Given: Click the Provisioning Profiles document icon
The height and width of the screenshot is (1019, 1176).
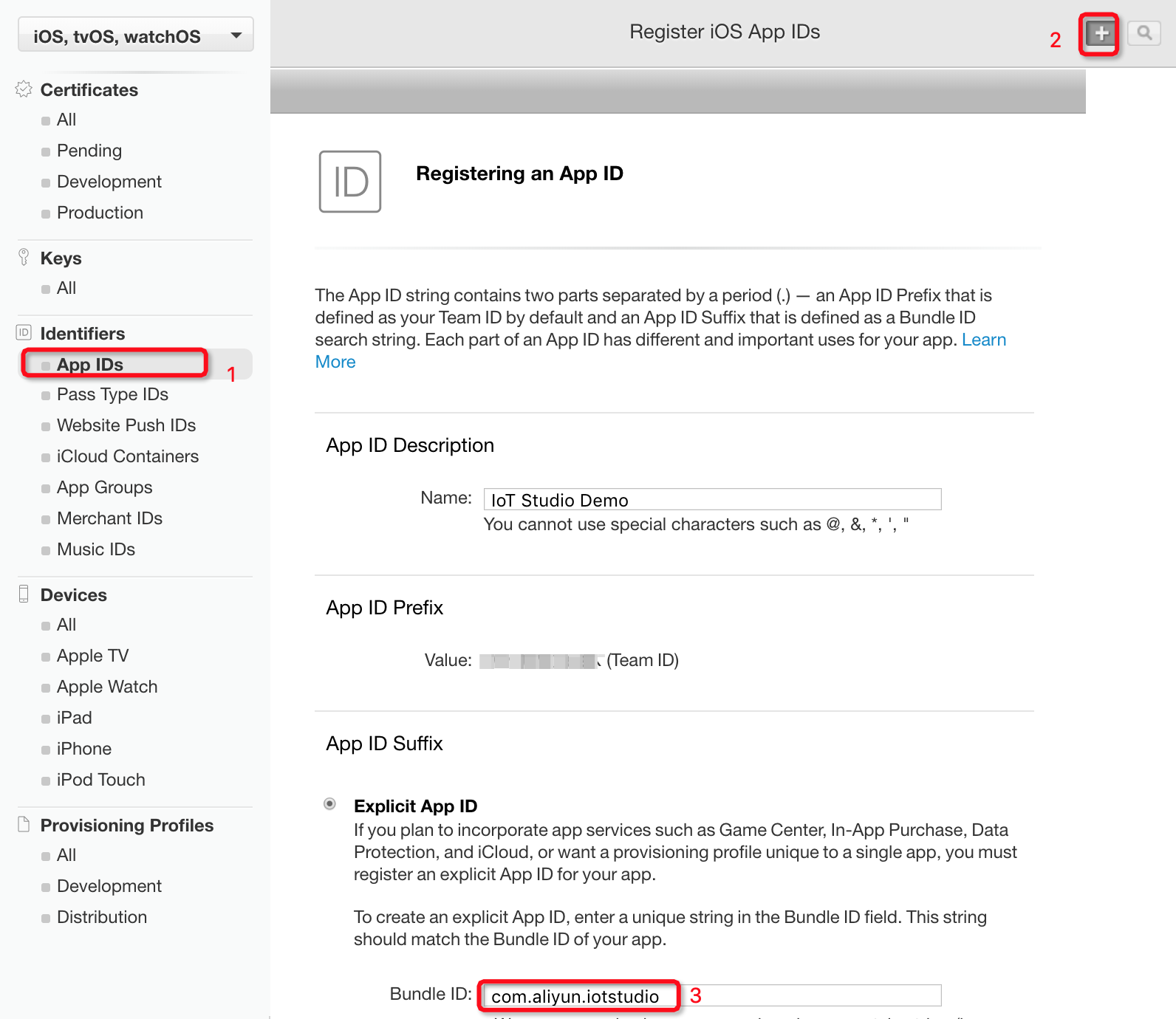Looking at the screenshot, I should click(x=24, y=825).
